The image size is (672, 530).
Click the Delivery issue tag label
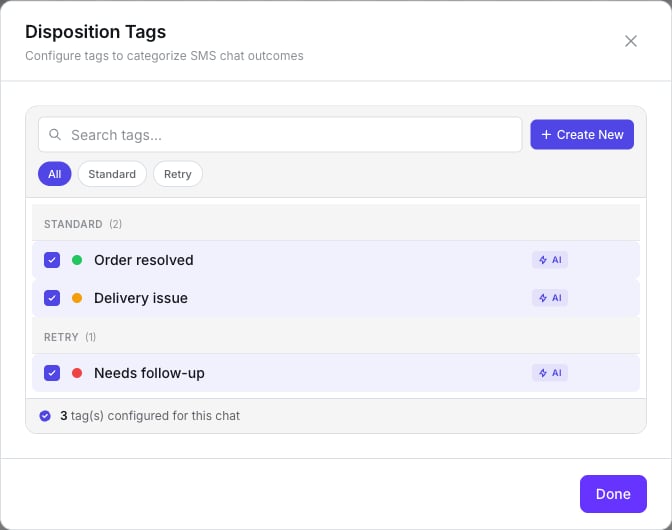tap(141, 298)
